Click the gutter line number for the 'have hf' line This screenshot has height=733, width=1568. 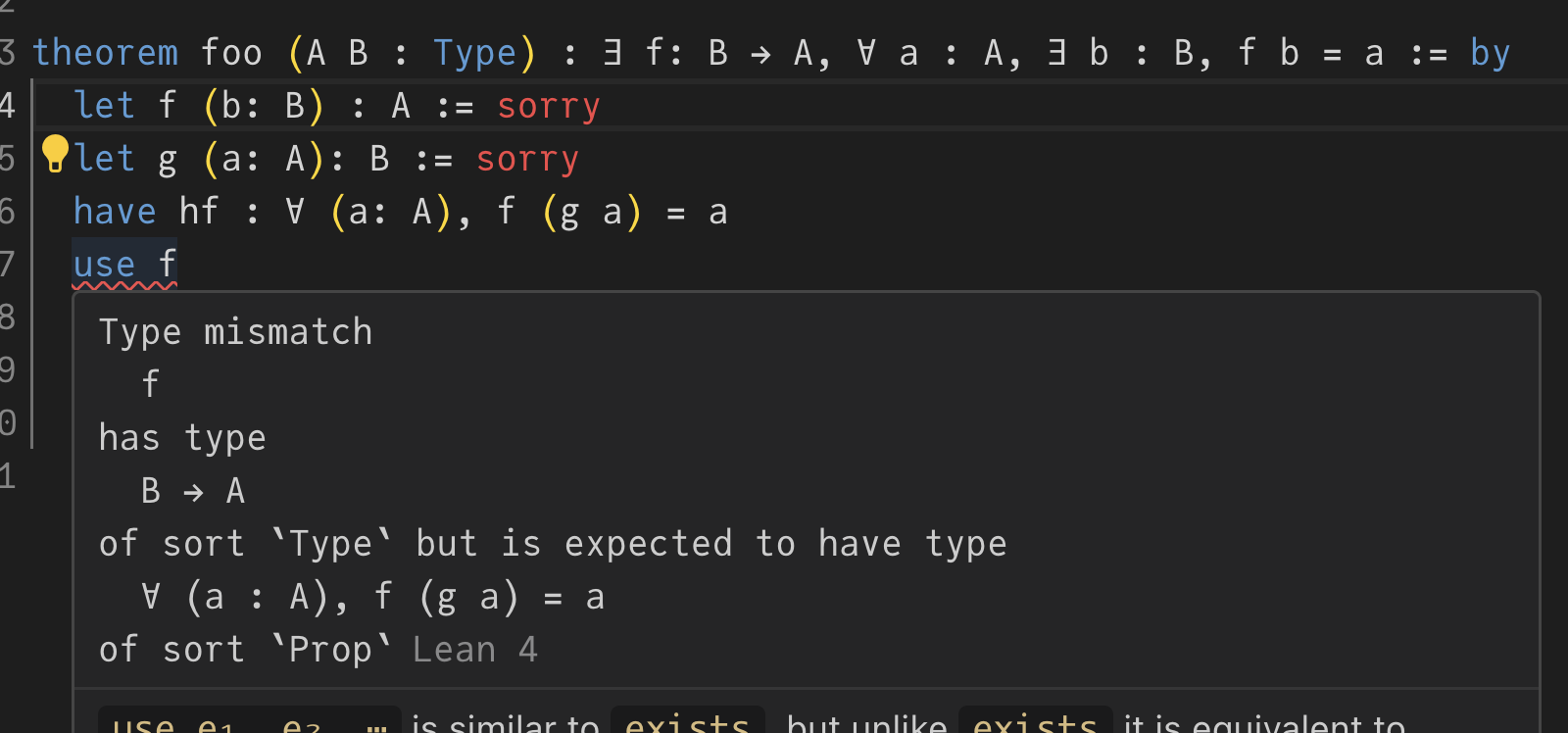(x=8, y=212)
